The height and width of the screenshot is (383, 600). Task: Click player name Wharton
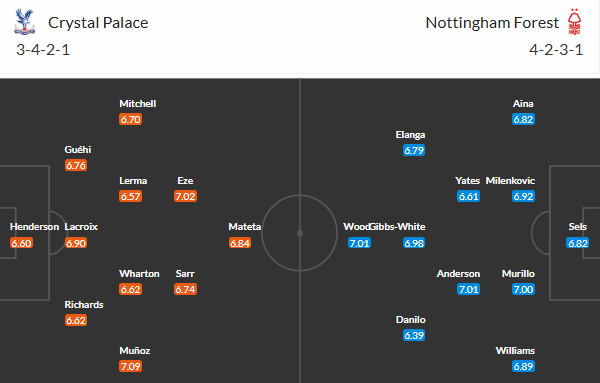pos(139,274)
